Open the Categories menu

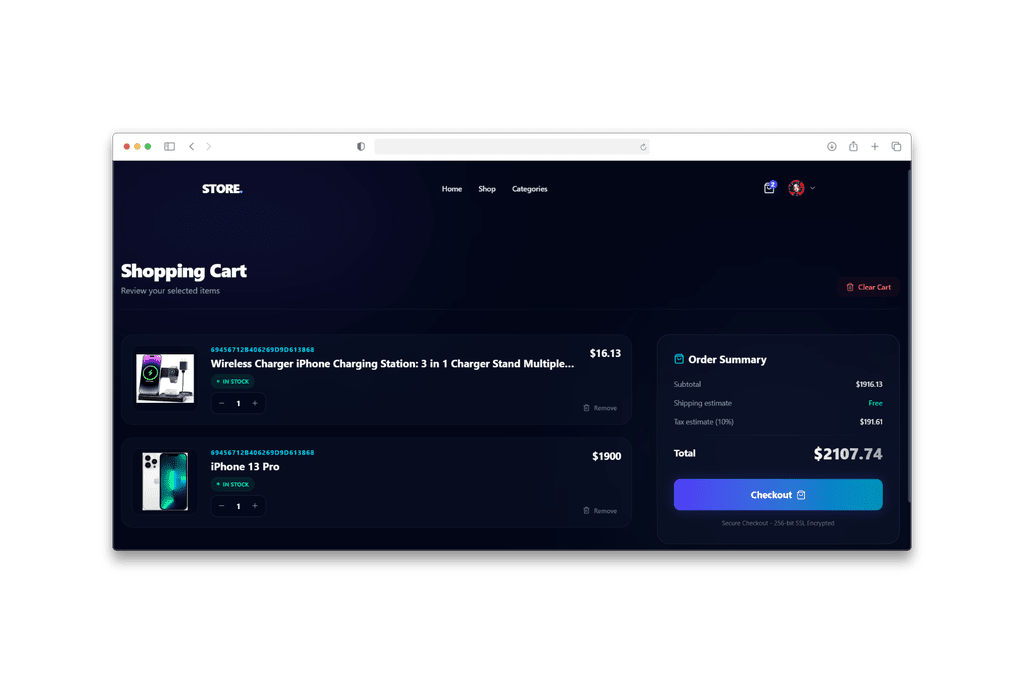click(x=530, y=189)
